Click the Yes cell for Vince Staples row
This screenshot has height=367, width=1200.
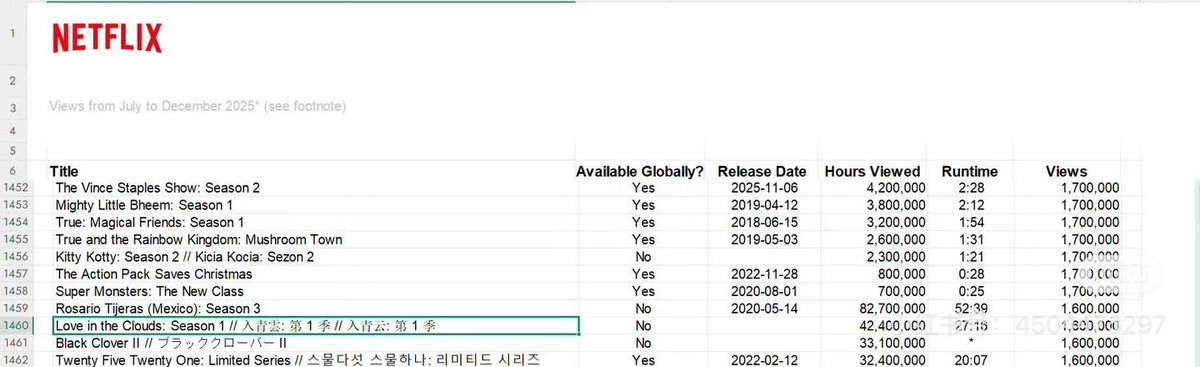tap(642, 188)
